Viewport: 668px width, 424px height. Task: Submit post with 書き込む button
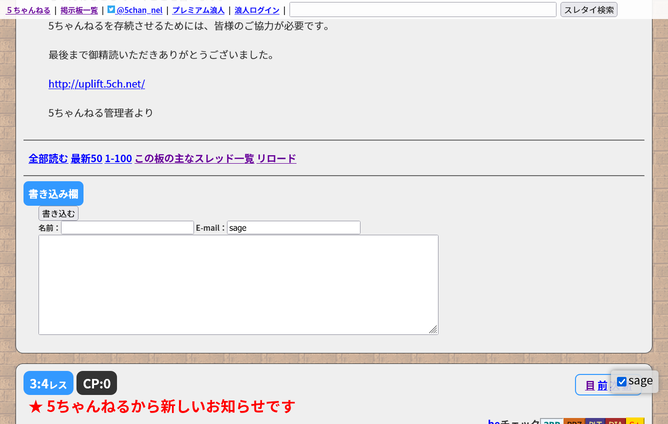[x=58, y=213]
